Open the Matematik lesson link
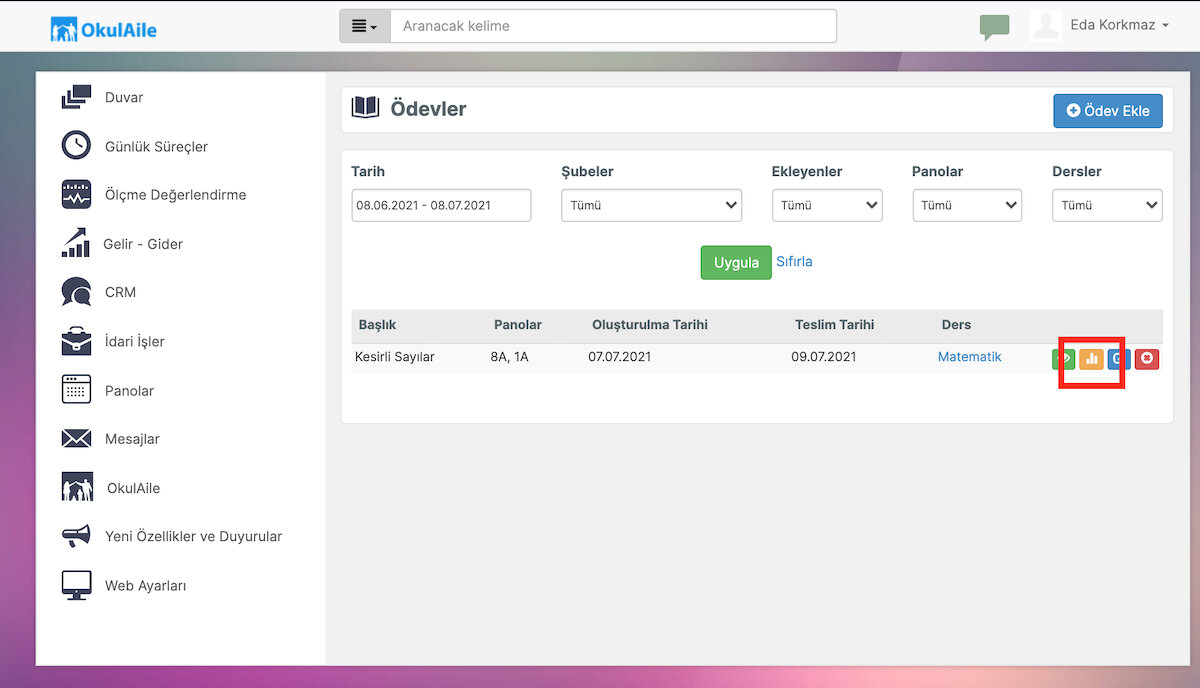Screen dimensions: 1200x688 point(969,357)
